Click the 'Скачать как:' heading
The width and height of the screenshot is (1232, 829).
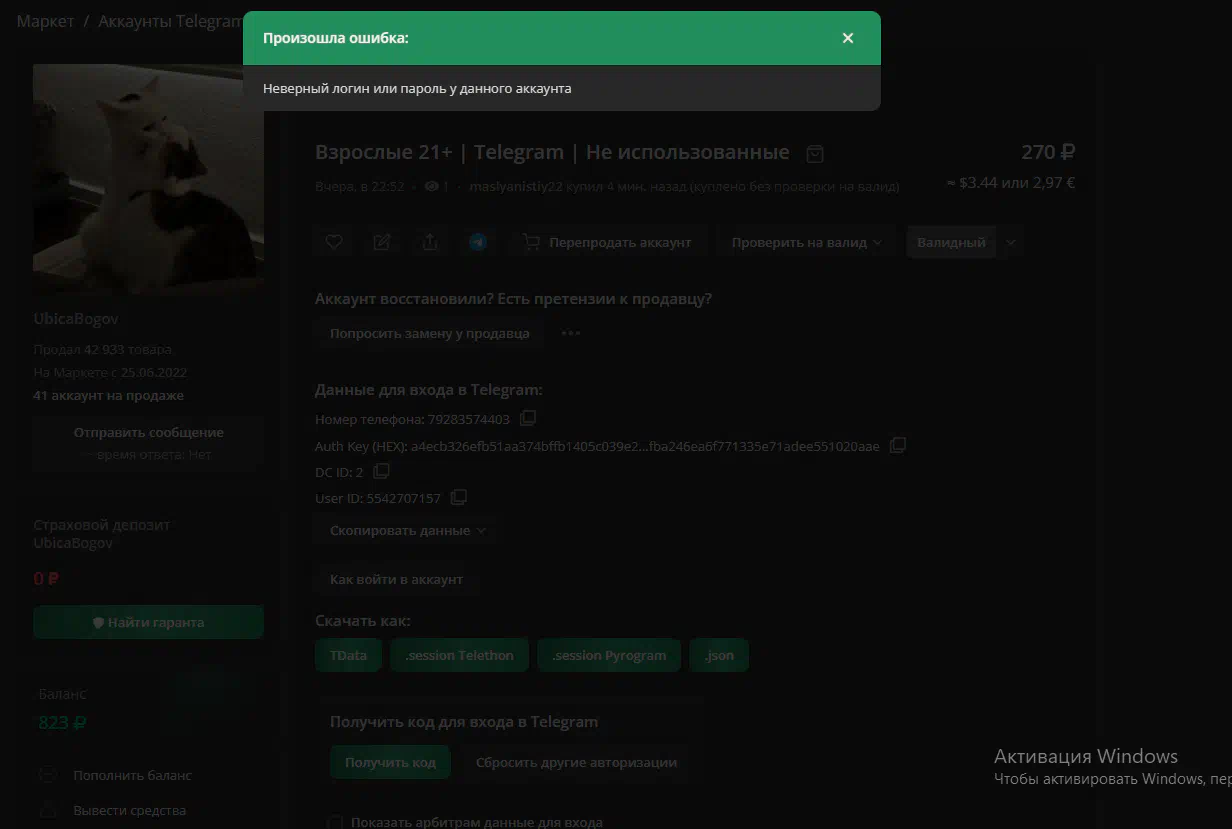pyautogui.click(x=363, y=621)
